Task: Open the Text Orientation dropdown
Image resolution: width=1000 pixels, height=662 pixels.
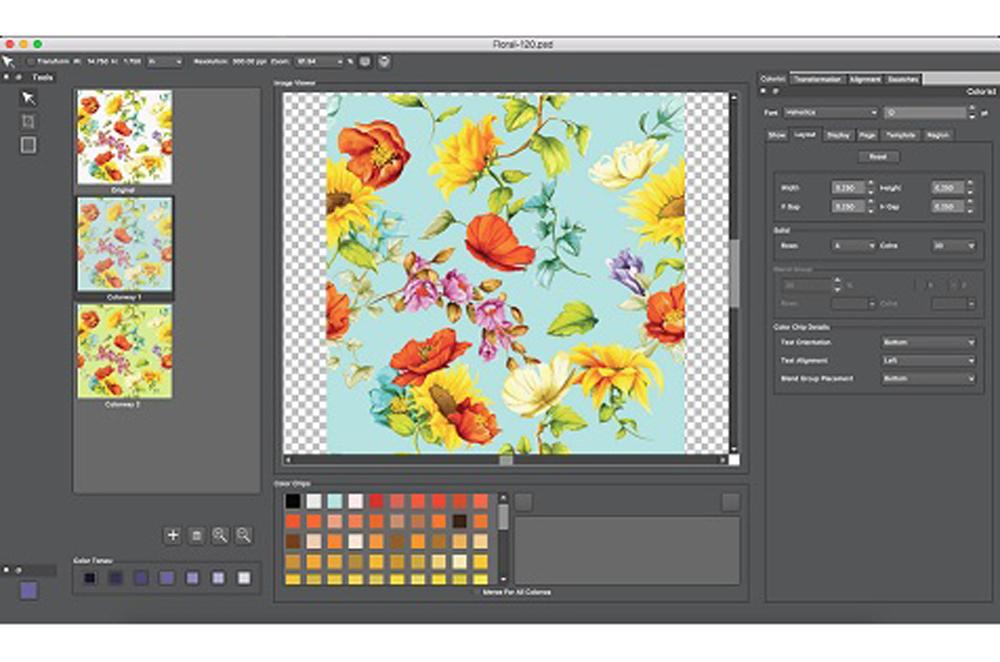Action: pos(928,342)
